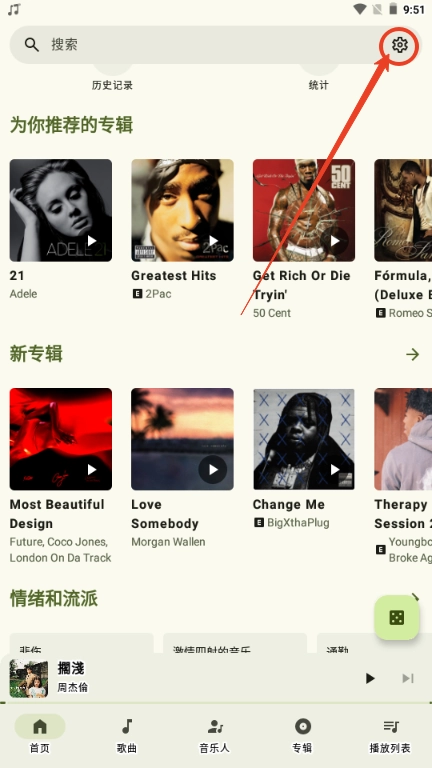The width and height of the screenshot is (432, 768).
Task: Play 2Pac Greatest Hits album overlay
Action: pos(213,240)
